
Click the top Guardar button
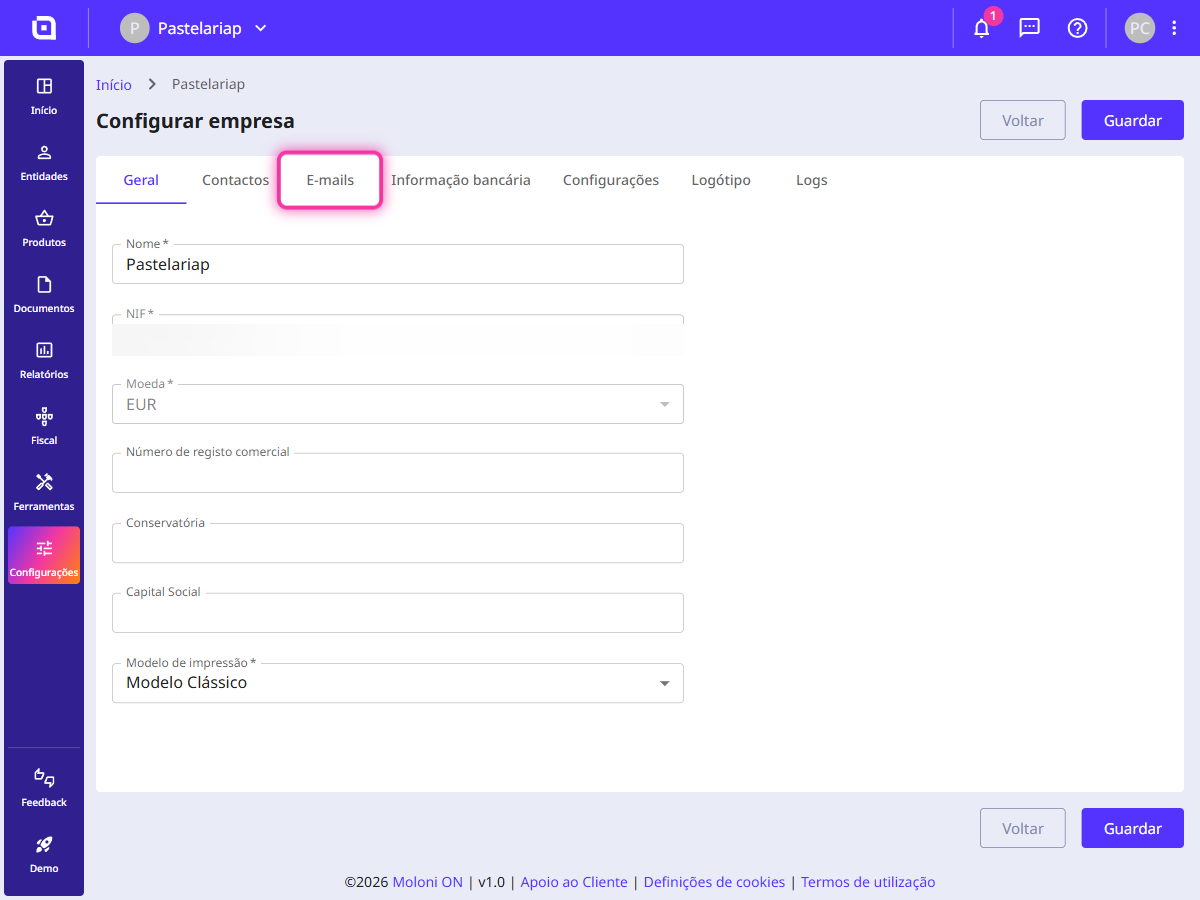(1133, 120)
